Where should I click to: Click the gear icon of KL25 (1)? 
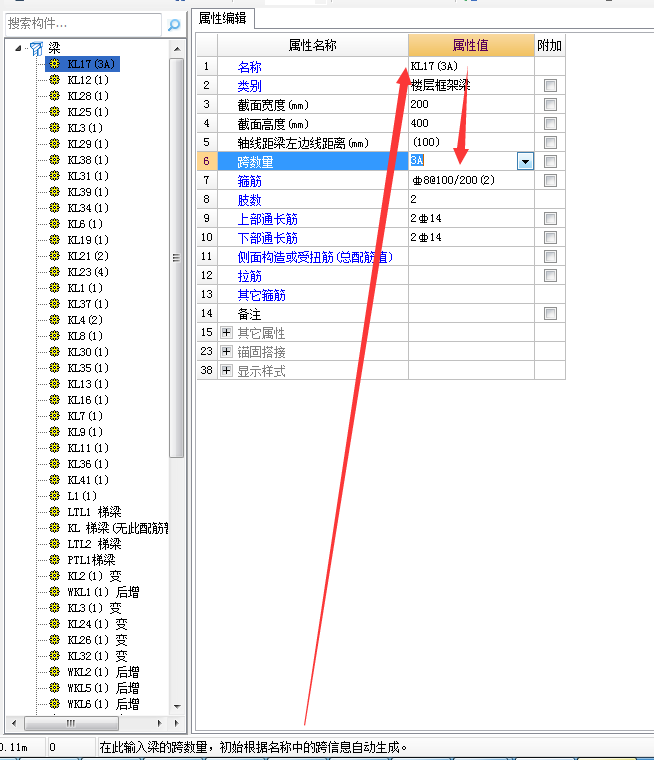(x=55, y=111)
